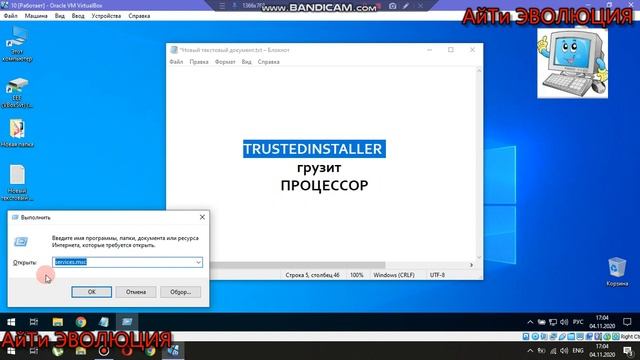The image size is (640, 360).
Task: Open VirtualBox Справка menu
Action: [139, 16]
